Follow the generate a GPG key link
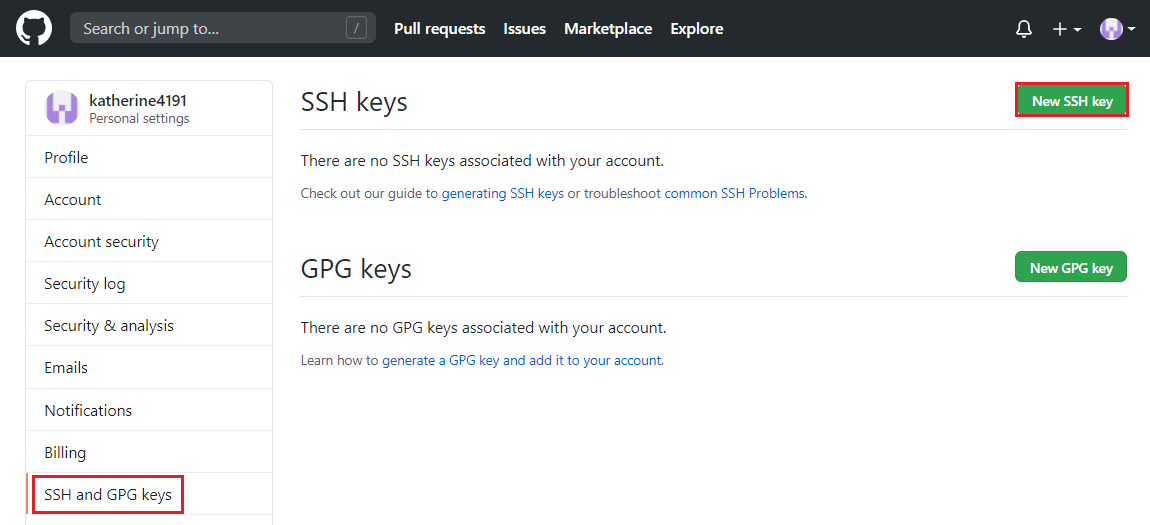The width and height of the screenshot is (1150, 525). [x=521, y=361]
